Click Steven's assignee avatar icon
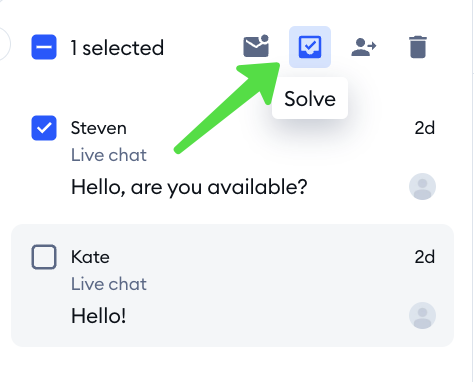 (422, 186)
